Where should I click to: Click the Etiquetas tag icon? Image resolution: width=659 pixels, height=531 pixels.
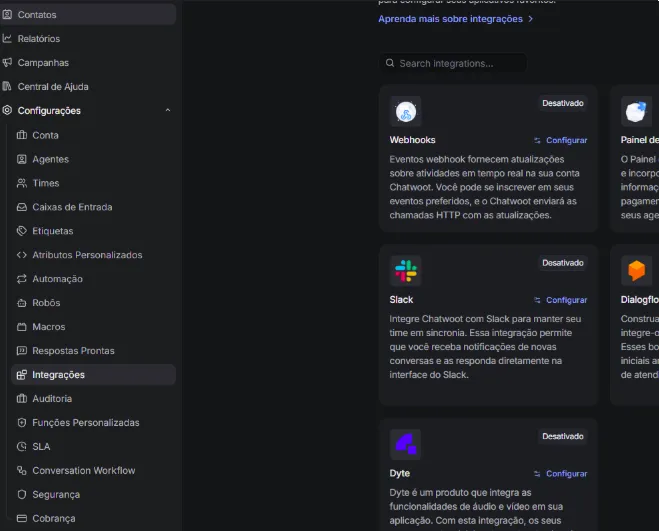tap(22, 231)
